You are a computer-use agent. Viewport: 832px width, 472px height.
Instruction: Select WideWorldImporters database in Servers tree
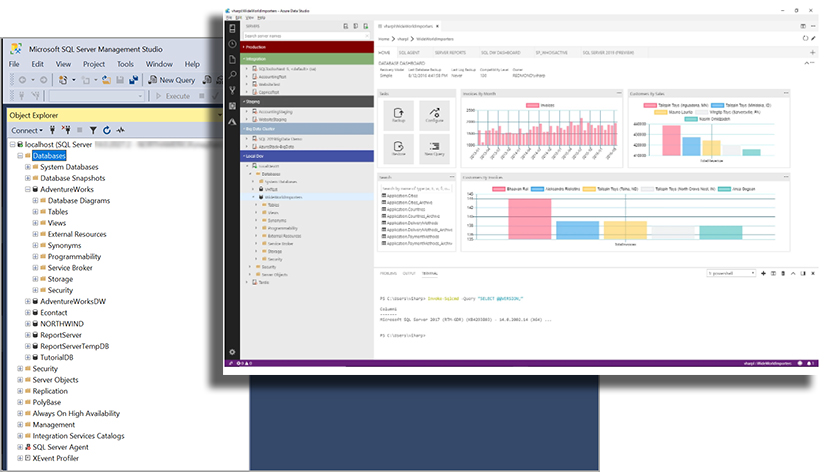(x=283, y=197)
